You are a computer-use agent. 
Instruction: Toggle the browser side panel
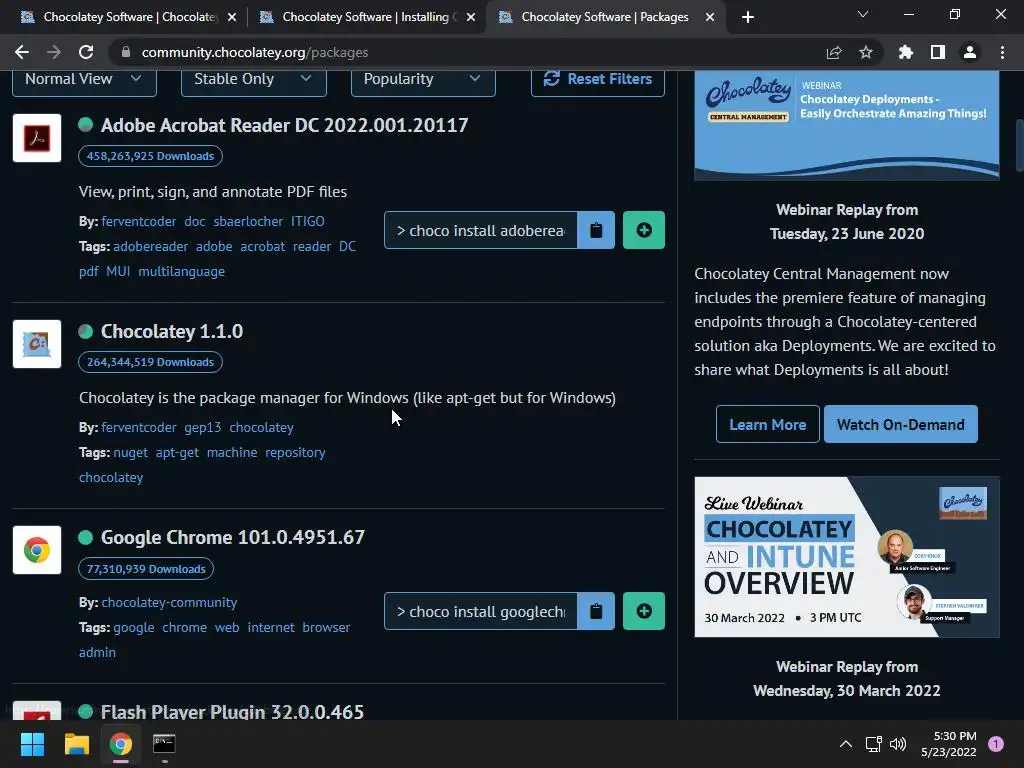pos(938,52)
